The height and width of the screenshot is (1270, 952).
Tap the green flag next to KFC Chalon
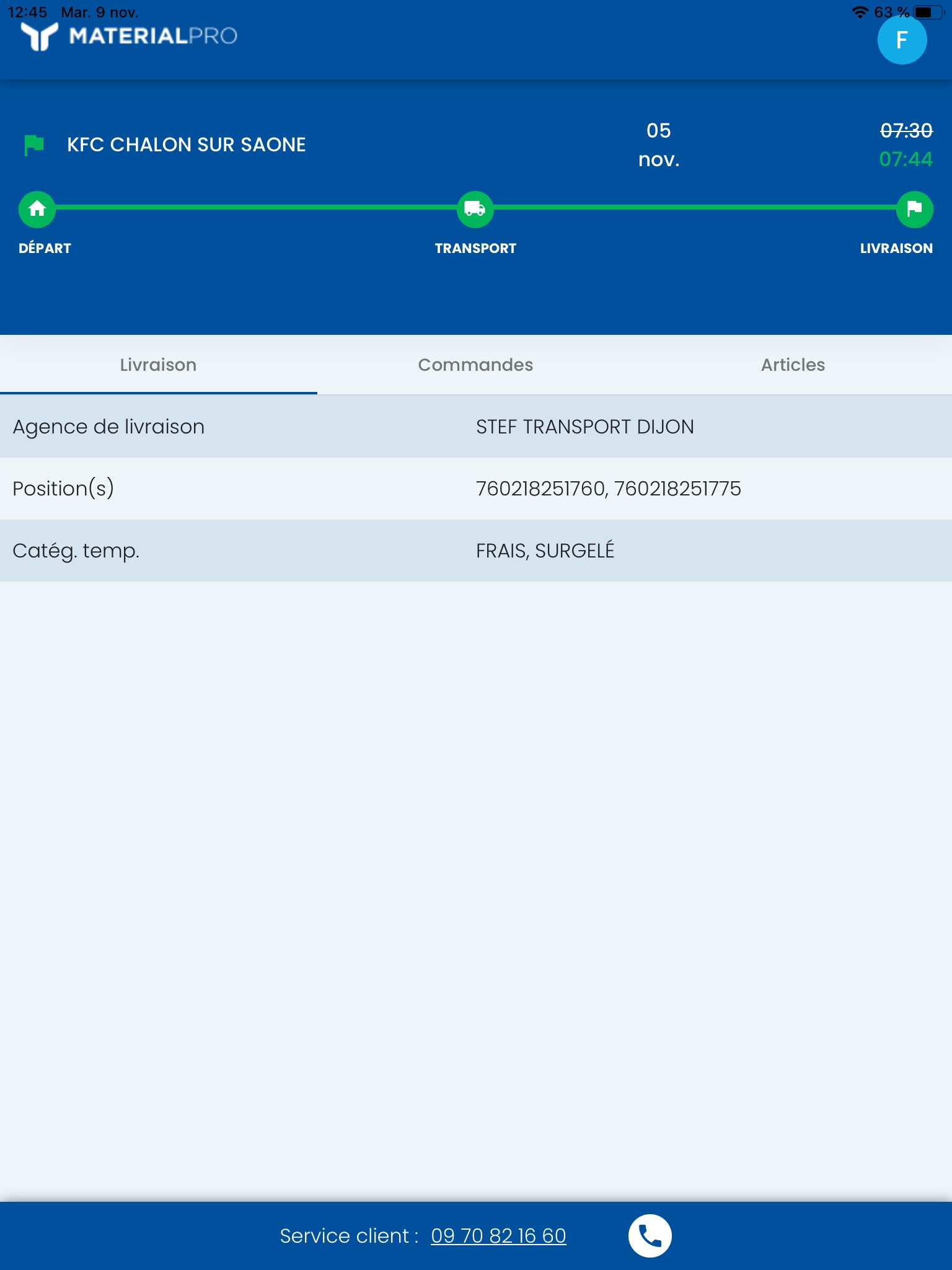[33, 145]
